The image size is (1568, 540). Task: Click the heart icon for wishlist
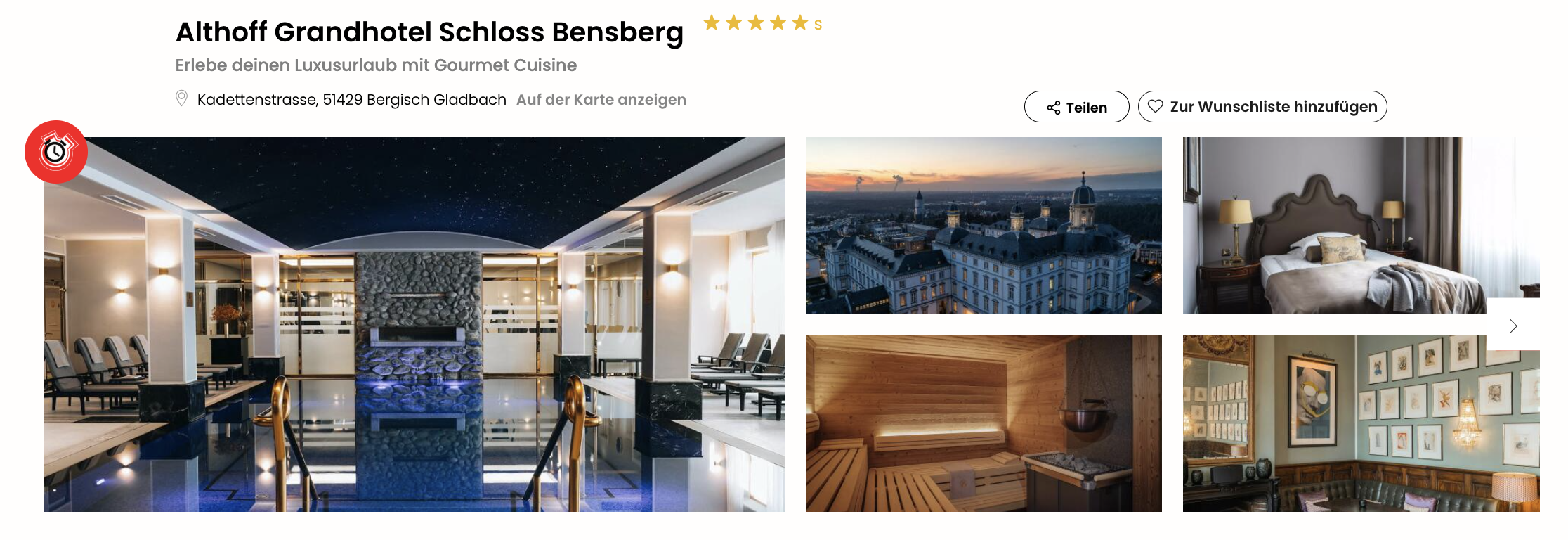click(x=1155, y=106)
